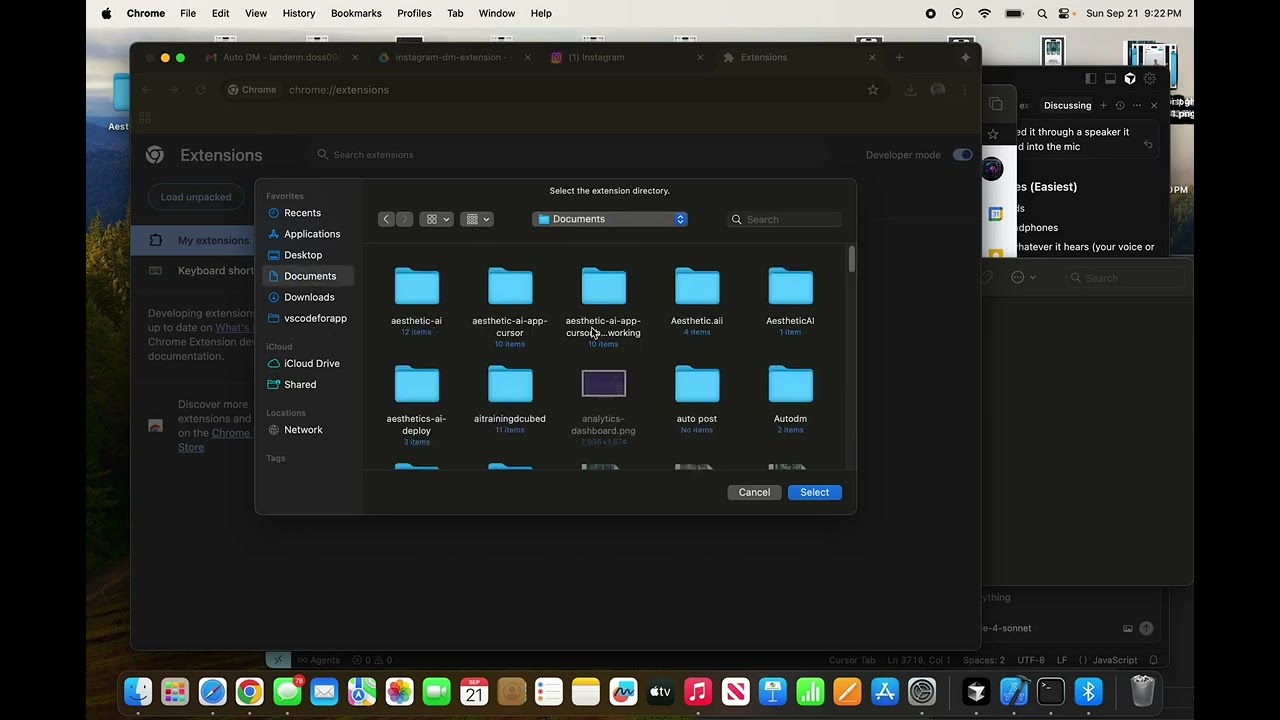Image resolution: width=1280 pixels, height=720 pixels.
Task: Switch to the Extensions browser tab
Action: click(x=798, y=57)
